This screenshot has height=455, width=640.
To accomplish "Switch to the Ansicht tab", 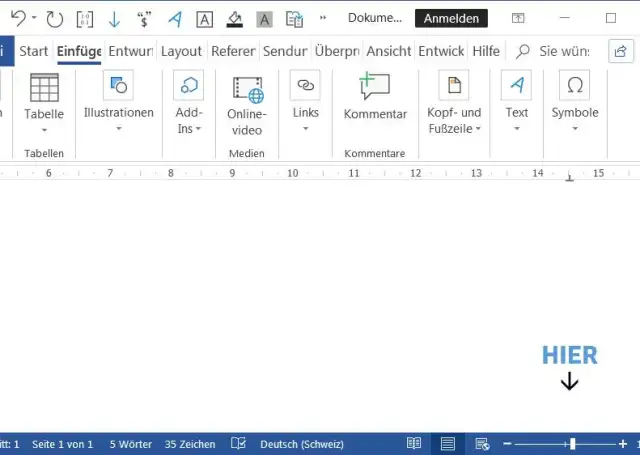I will coord(388,51).
